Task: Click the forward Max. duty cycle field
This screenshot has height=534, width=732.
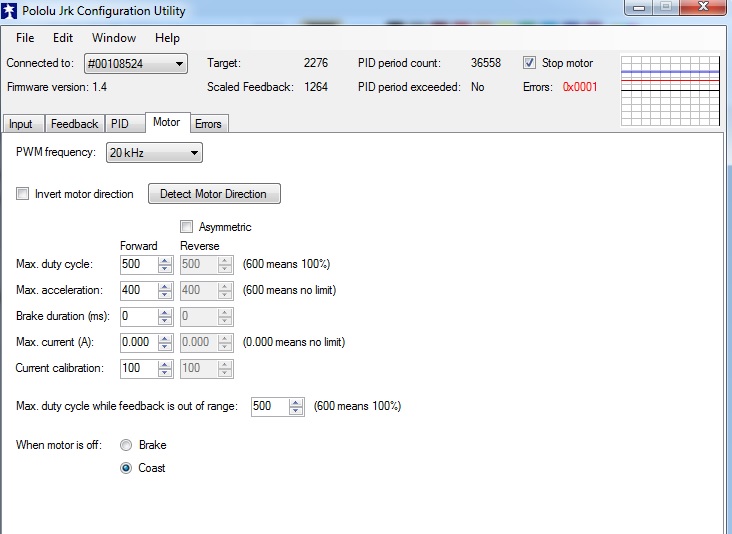Action: tap(137, 264)
